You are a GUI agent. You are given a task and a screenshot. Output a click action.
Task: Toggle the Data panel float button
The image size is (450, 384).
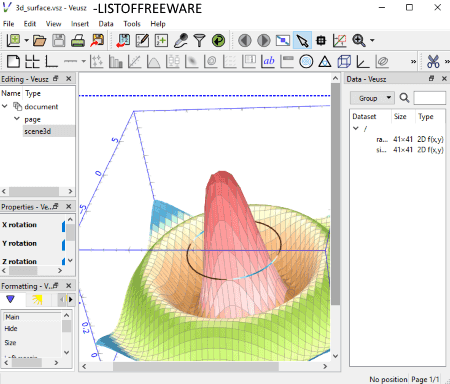431,79
